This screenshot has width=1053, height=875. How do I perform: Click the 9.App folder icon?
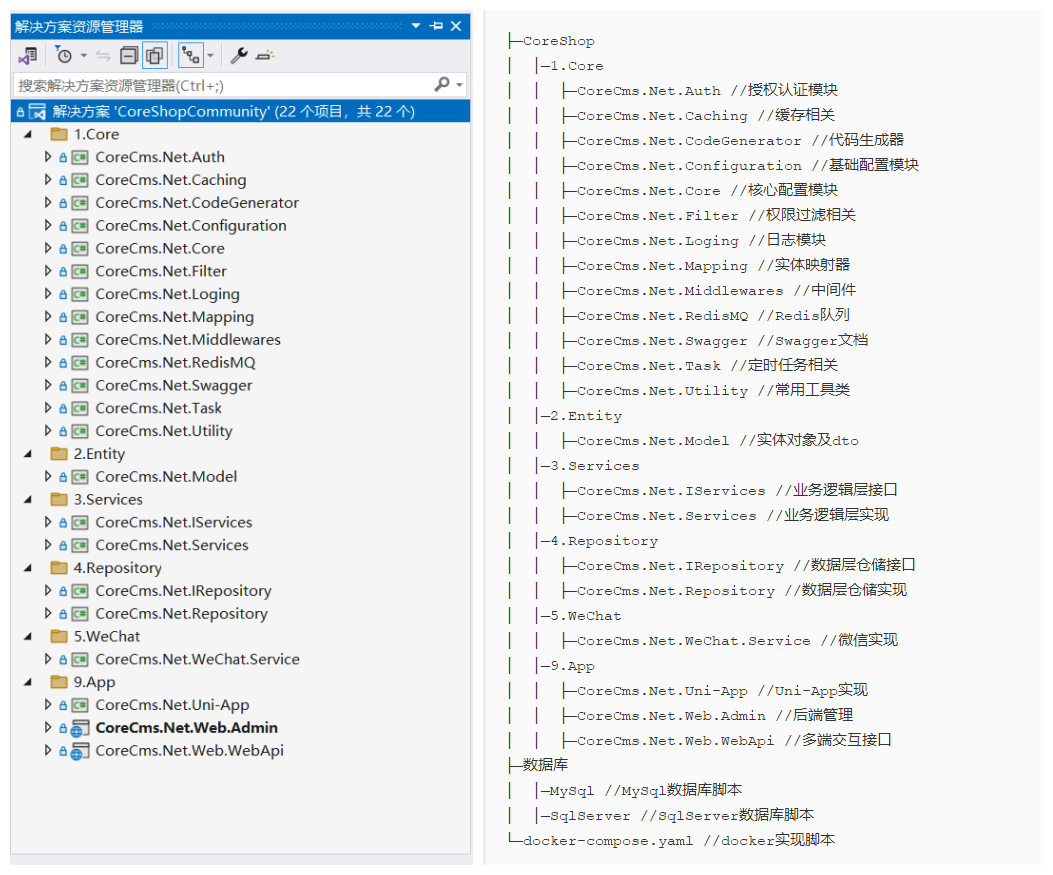[x=59, y=682]
